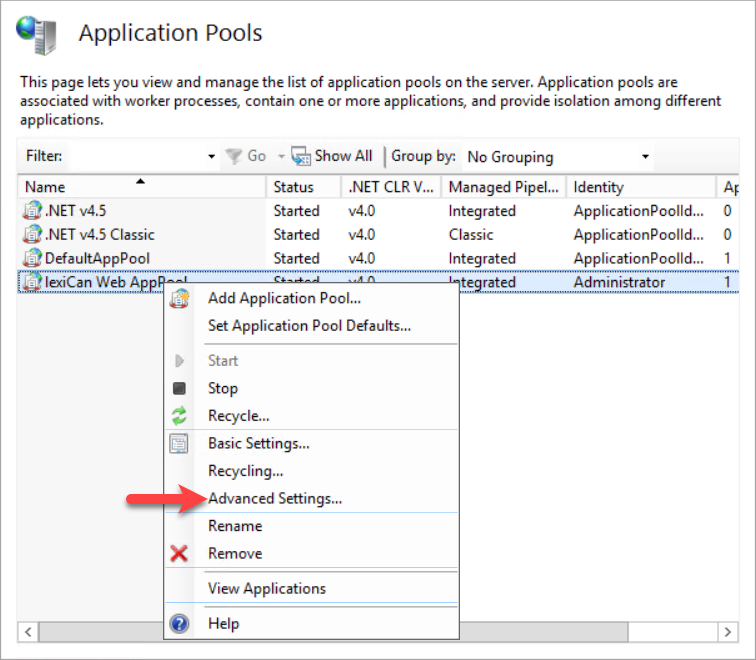Click inside the Filter text field
Image resolution: width=756 pixels, height=660 pixels.
(x=135, y=157)
